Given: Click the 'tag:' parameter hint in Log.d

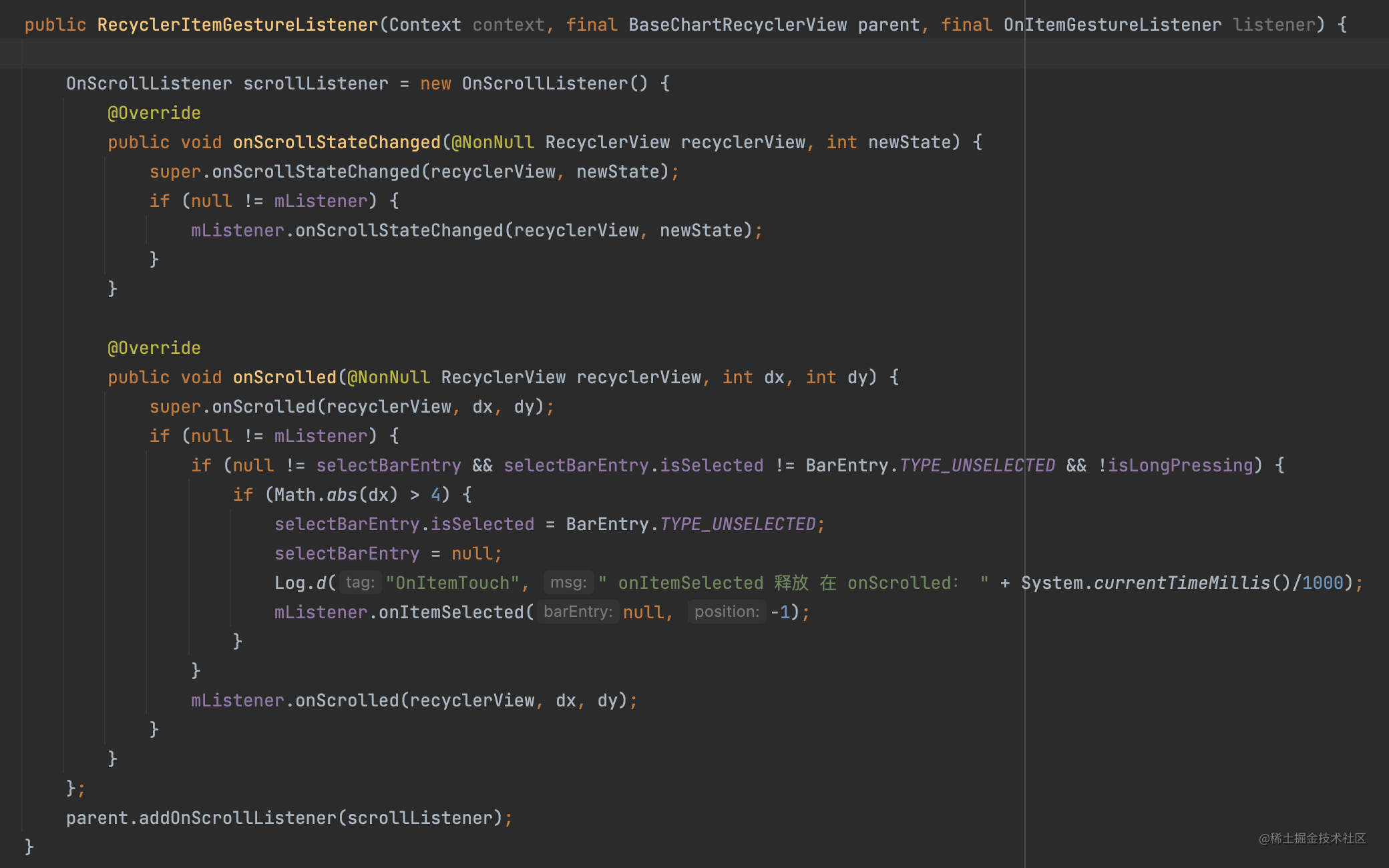Looking at the screenshot, I should pyautogui.click(x=360, y=583).
